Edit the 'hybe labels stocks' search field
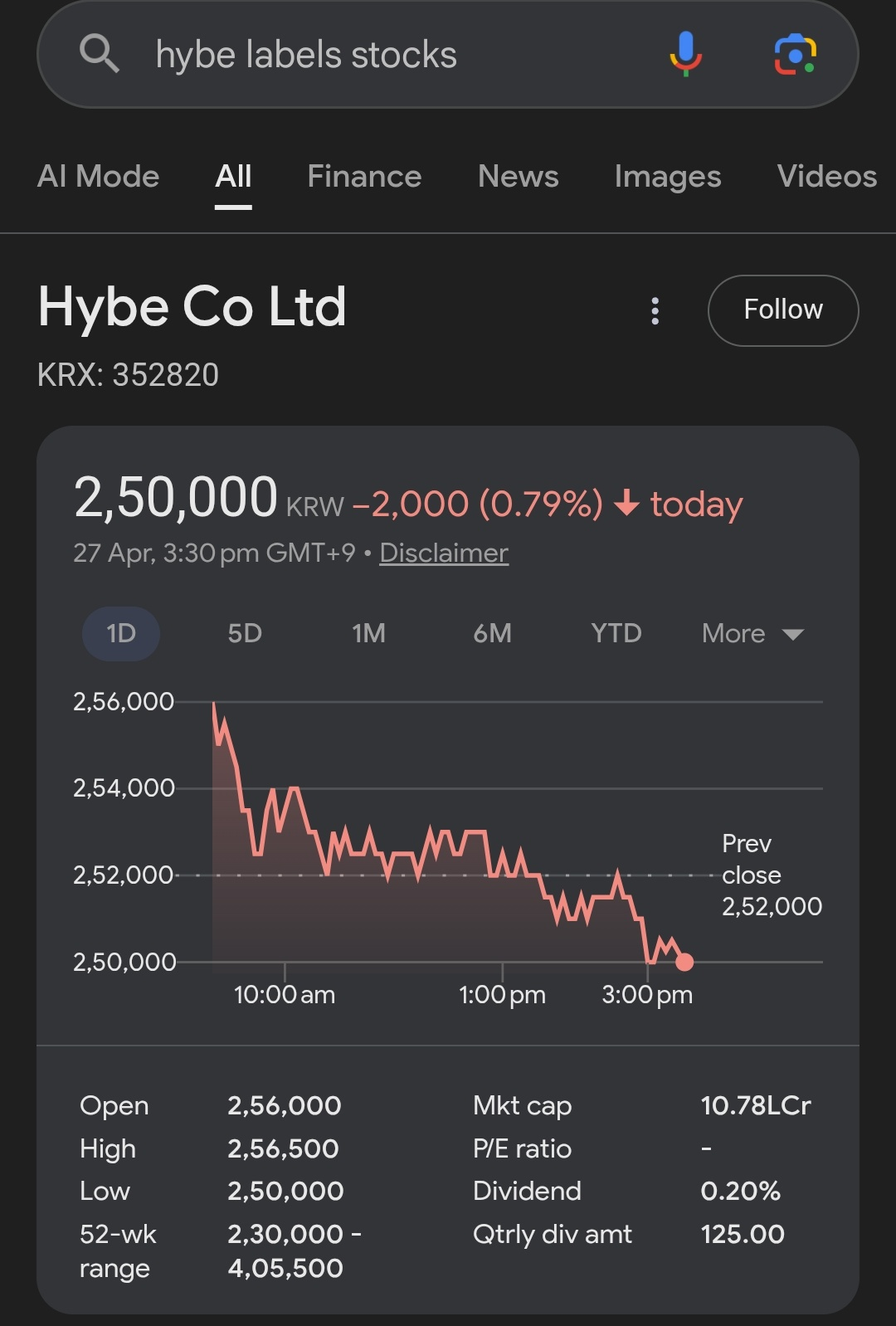 click(x=373, y=55)
